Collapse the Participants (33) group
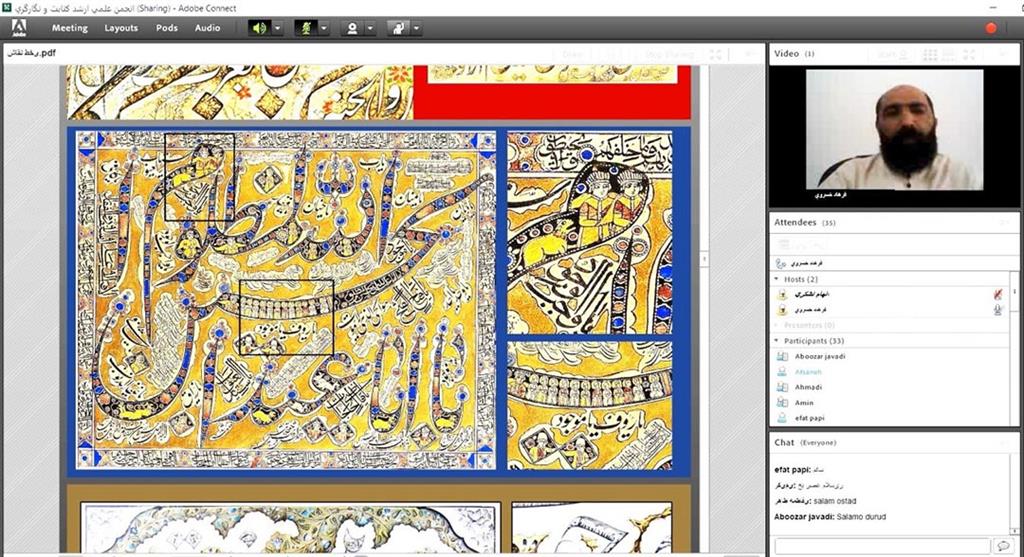The height and width of the screenshot is (557, 1024). coord(776,341)
